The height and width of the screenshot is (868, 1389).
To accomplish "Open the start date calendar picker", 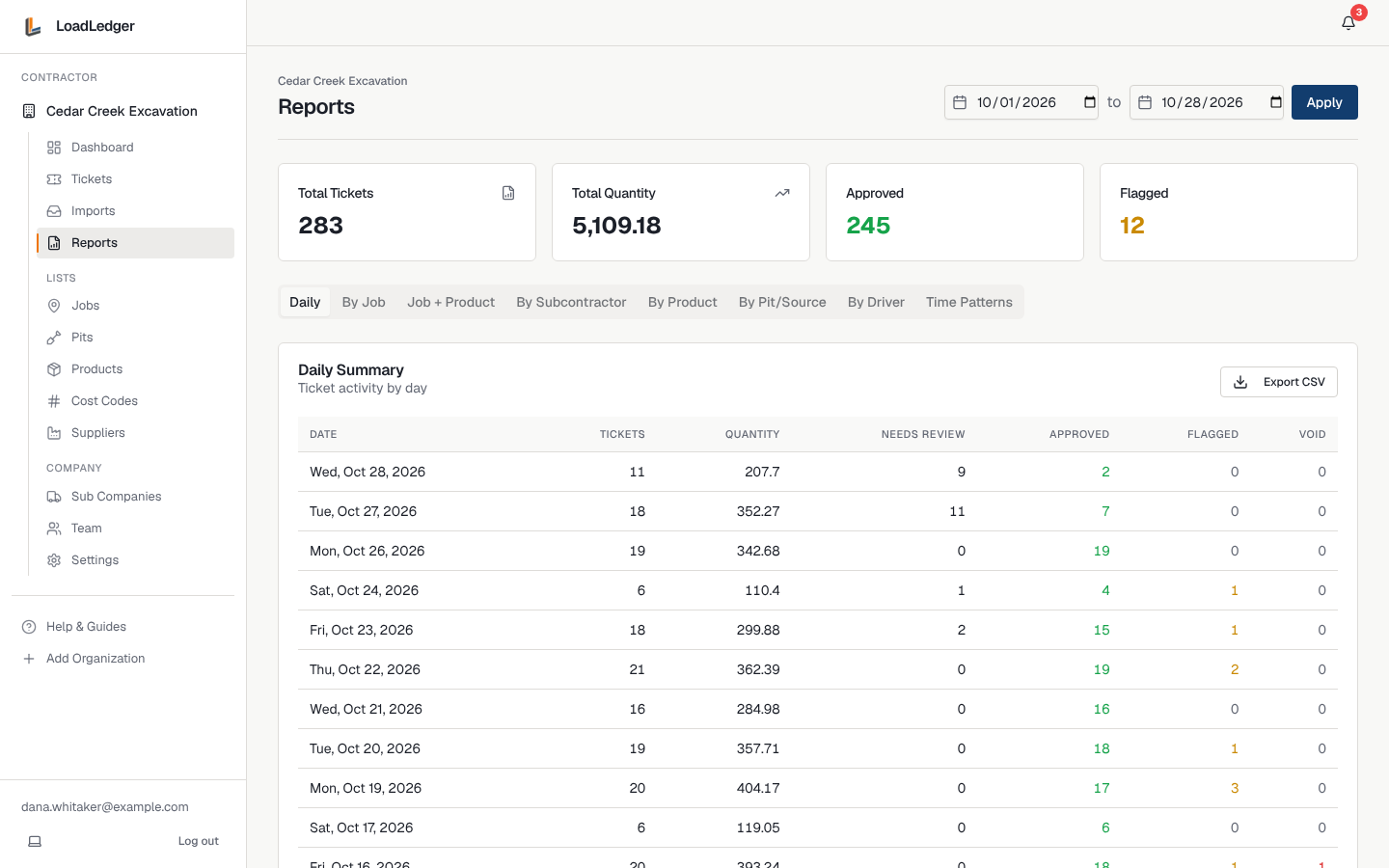I will pos(1090,102).
